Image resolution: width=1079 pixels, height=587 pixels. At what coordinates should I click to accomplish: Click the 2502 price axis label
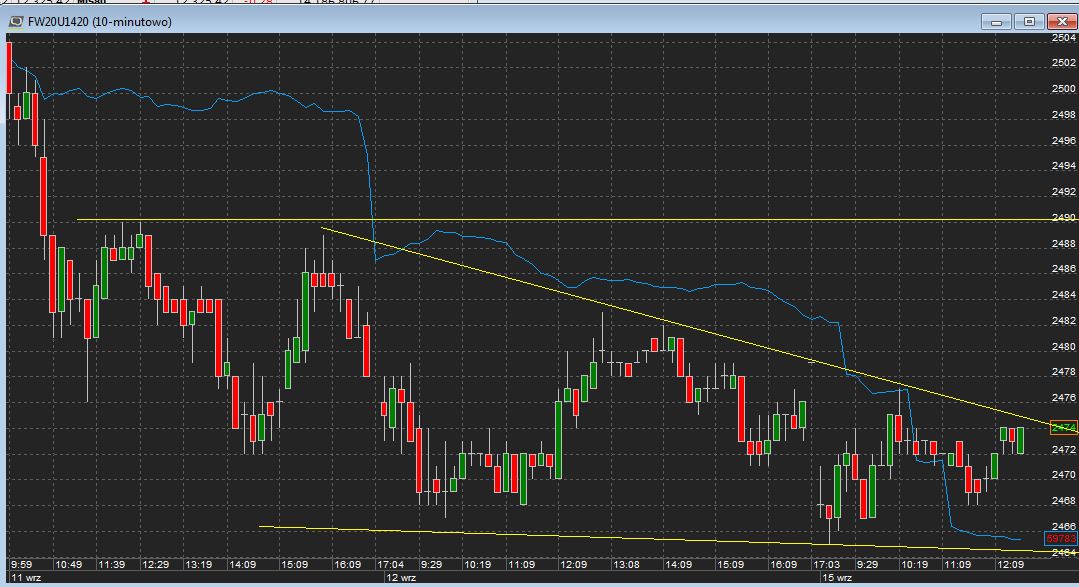(1064, 63)
